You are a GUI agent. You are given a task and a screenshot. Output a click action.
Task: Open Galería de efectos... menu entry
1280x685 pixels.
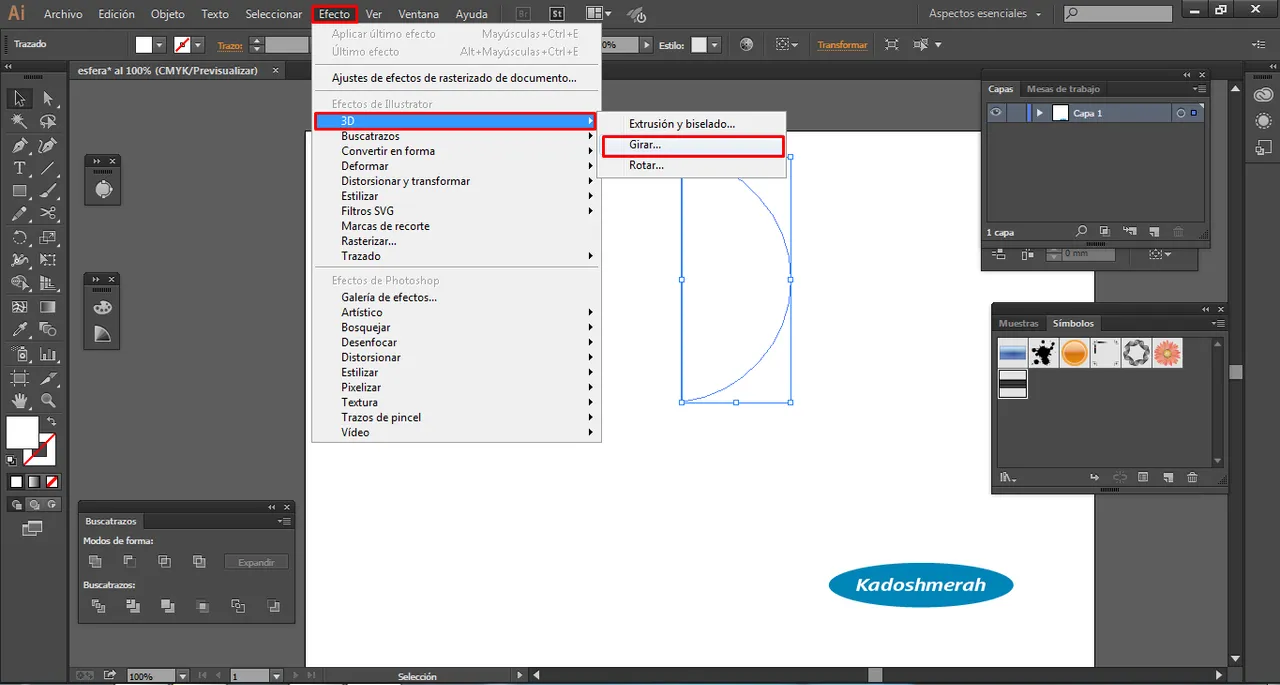(389, 297)
